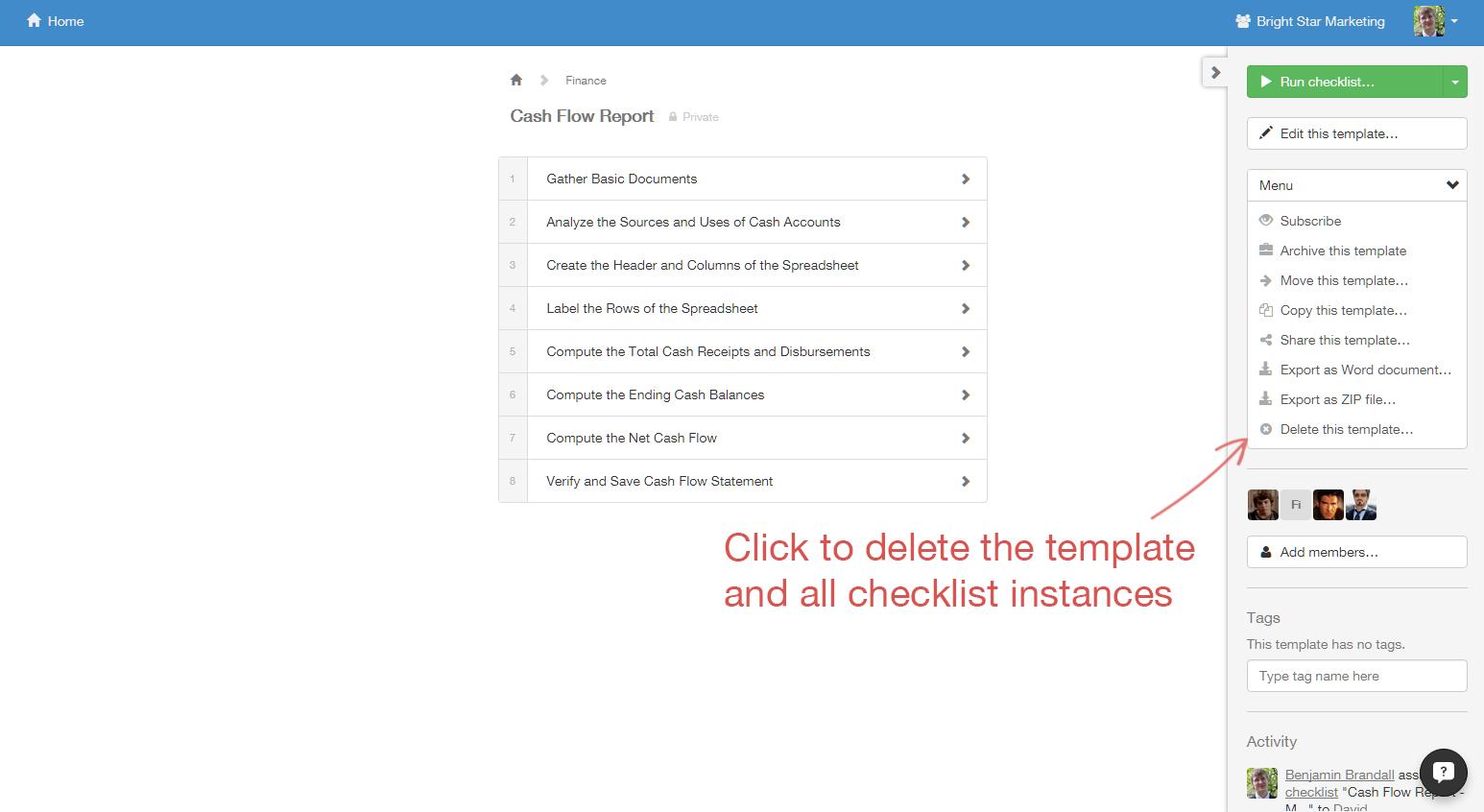The width and height of the screenshot is (1484, 812).
Task: Click the first member avatar thumbnail
Action: 1262,505
